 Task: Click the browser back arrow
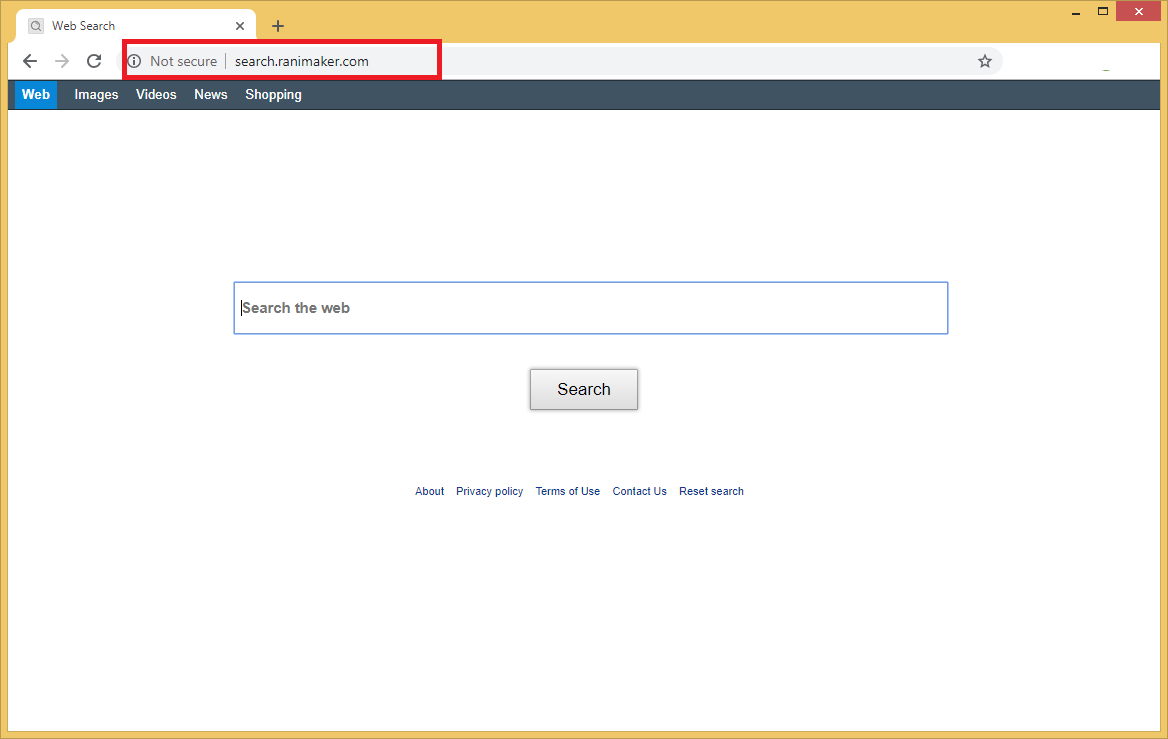(x=30, y=61)
